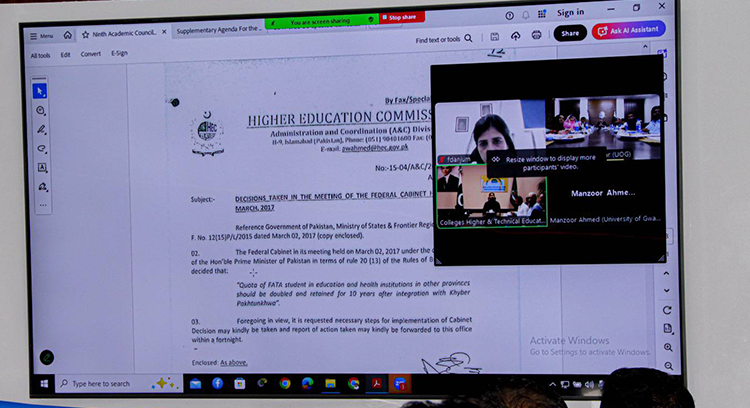The image size is (750, 408).
Task: Click the draw freehand pencil tool
Action: tap(42, 130)
